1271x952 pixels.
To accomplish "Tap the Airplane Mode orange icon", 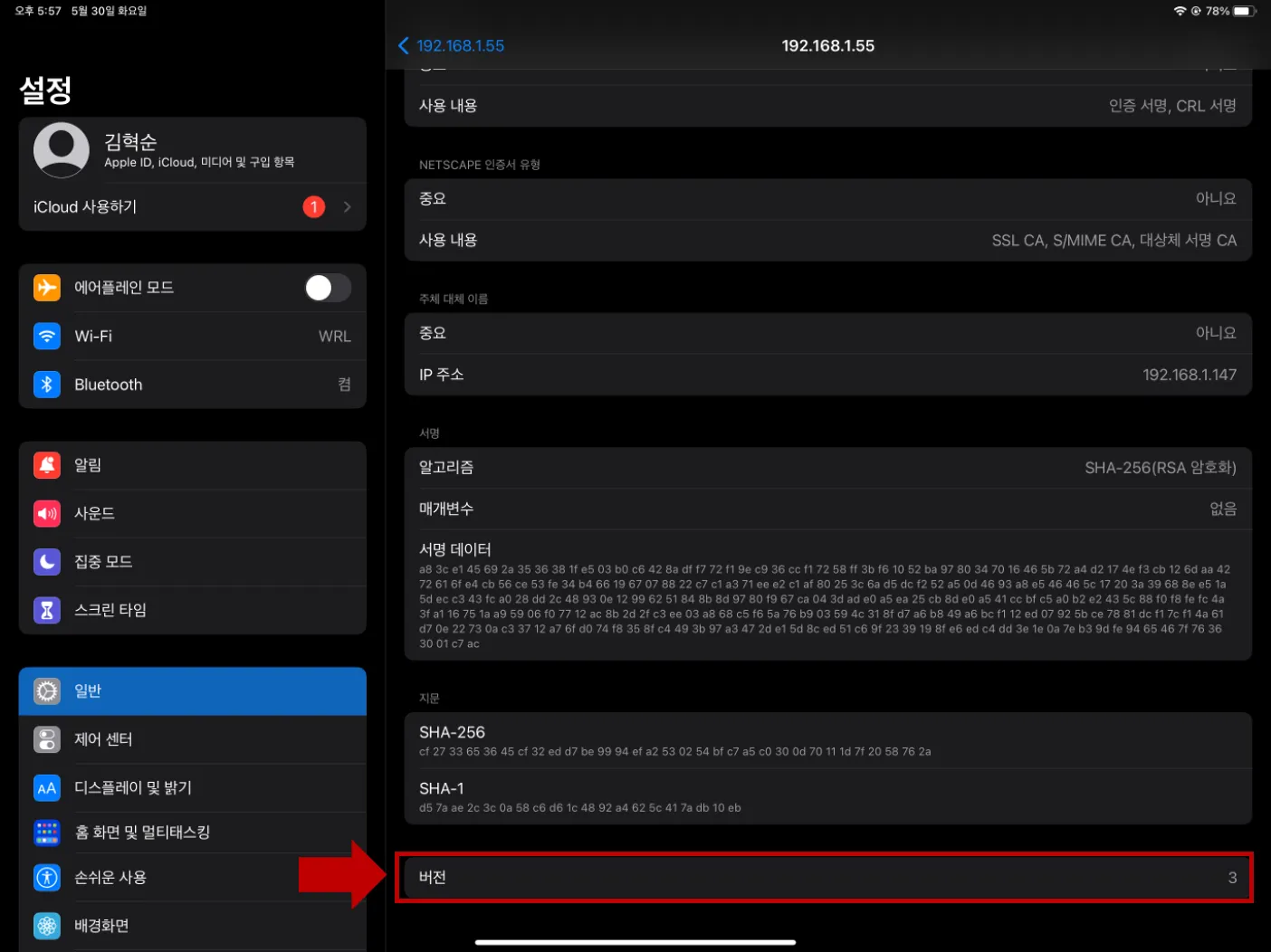I will 47,288.
